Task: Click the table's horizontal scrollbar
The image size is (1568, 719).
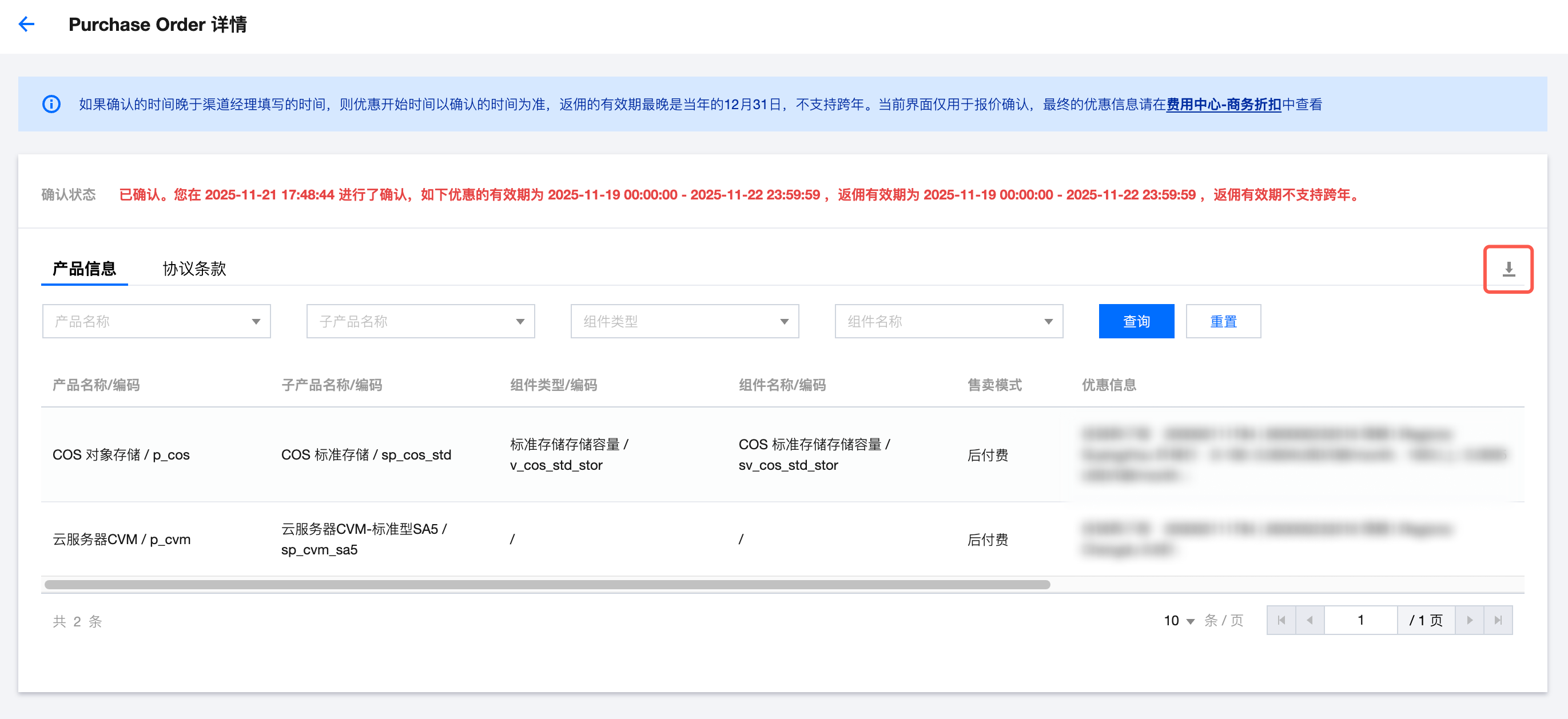Action: (547, 585)
